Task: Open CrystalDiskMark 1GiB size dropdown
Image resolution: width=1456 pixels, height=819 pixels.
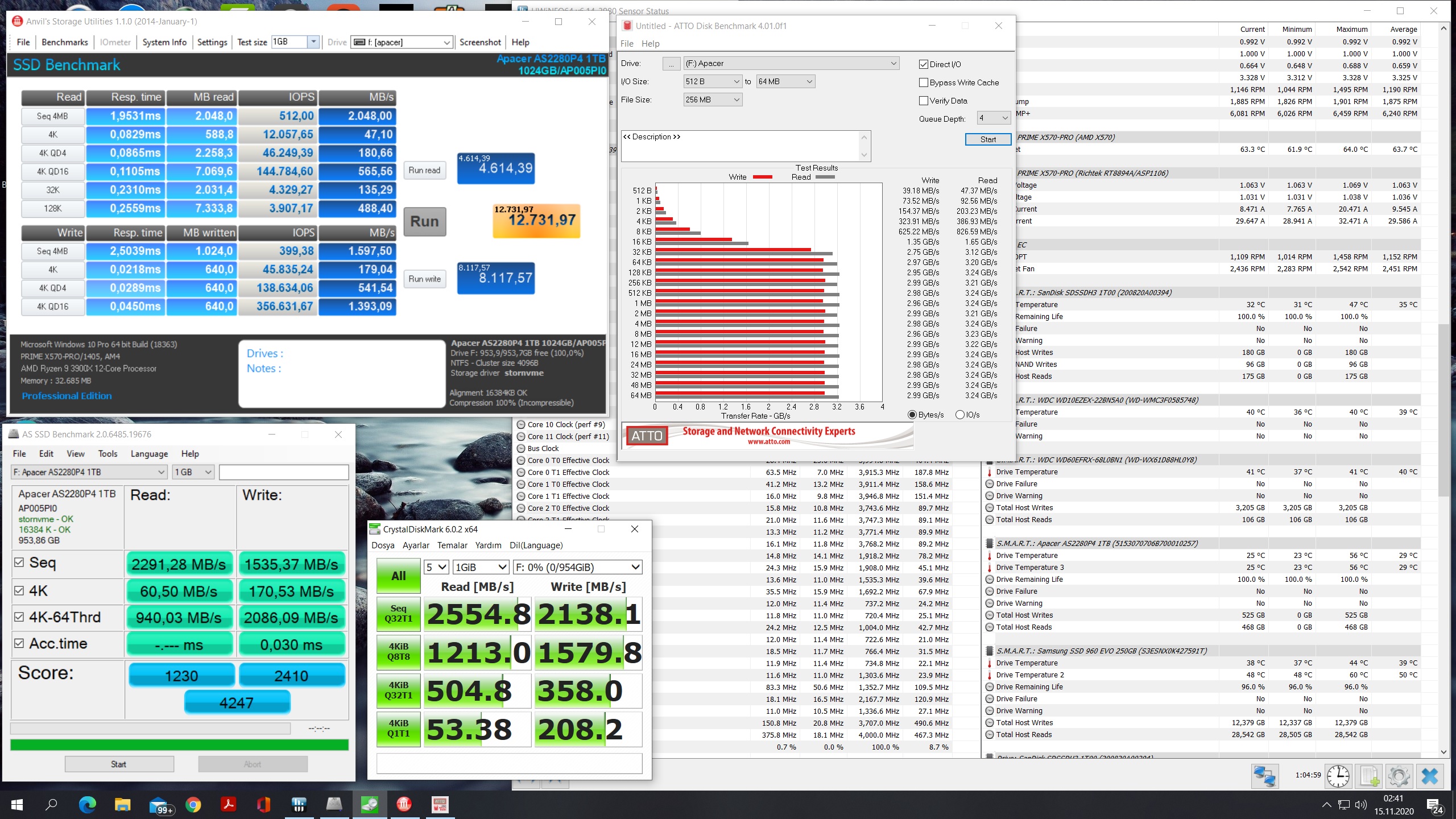Action: [x=481, y=567]
